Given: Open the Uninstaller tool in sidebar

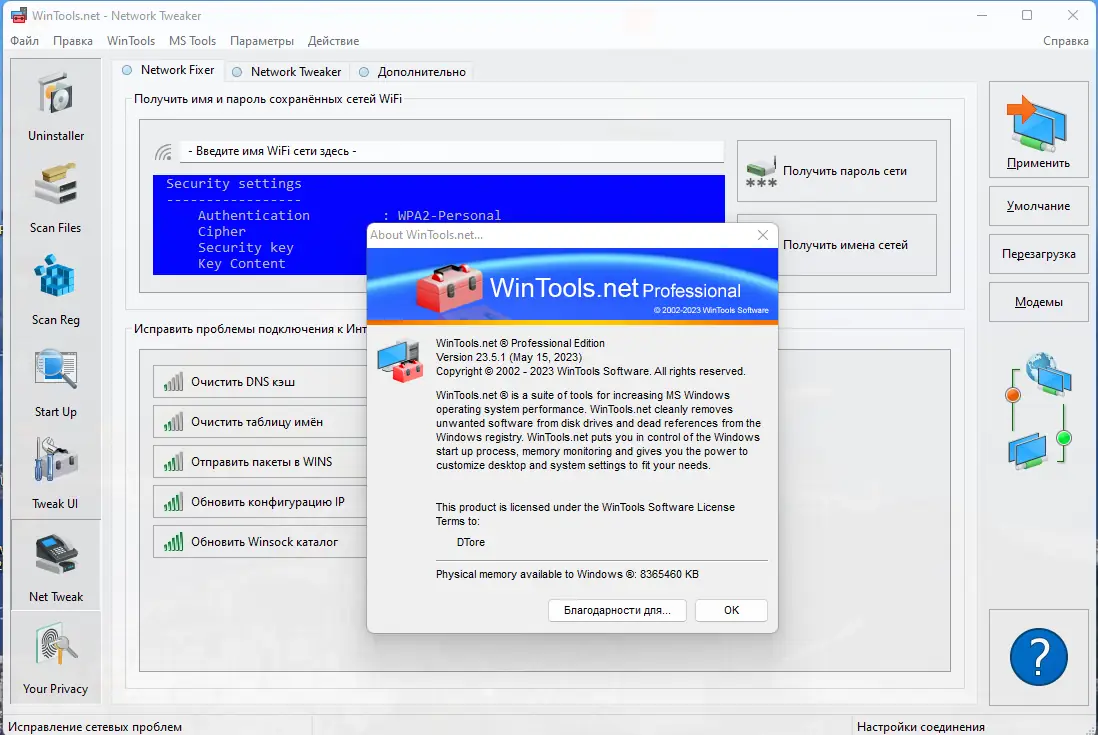Looking at the screenshot, I should click(55, 106).
